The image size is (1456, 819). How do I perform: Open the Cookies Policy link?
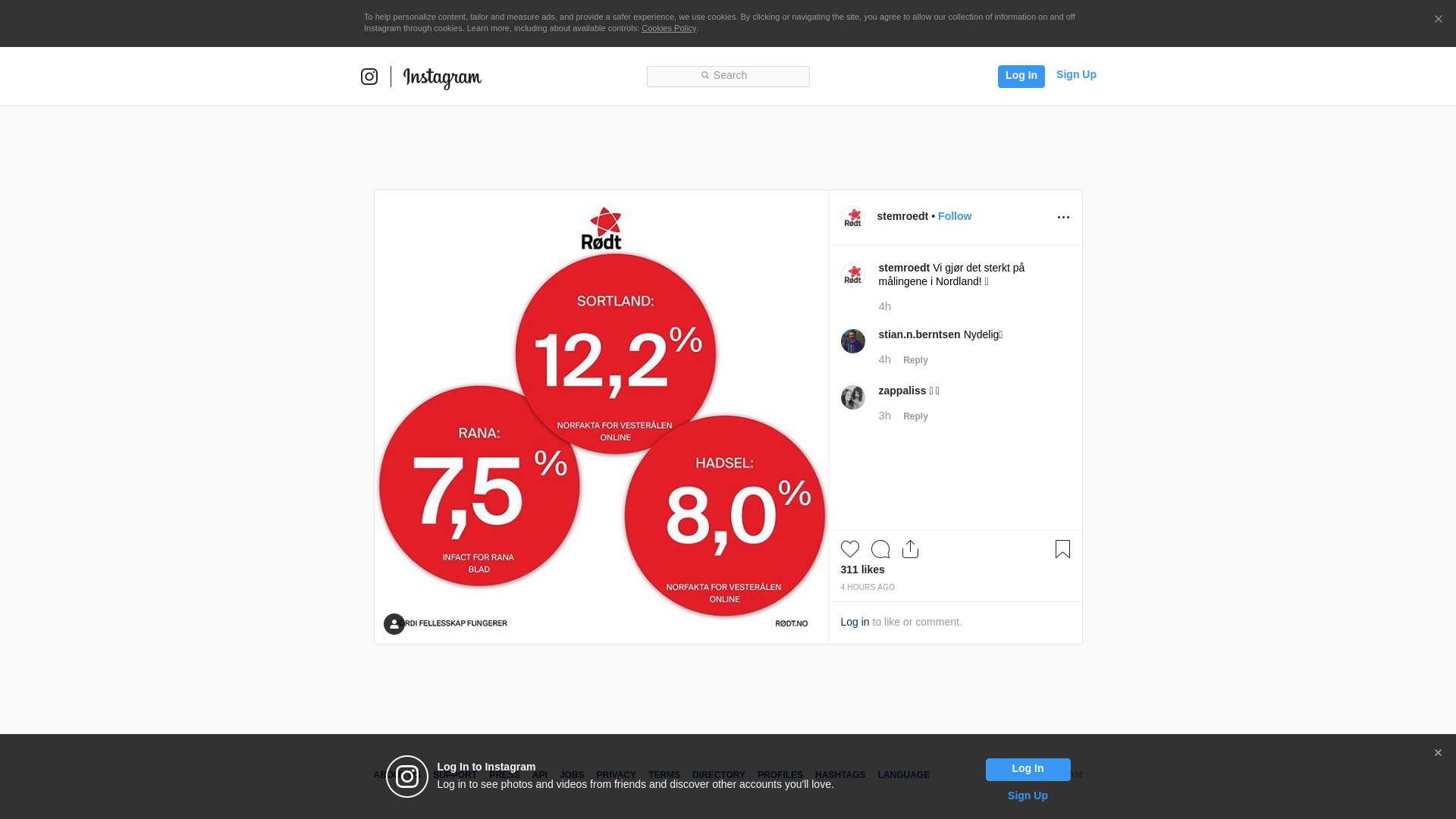click(x=668, y=28)
